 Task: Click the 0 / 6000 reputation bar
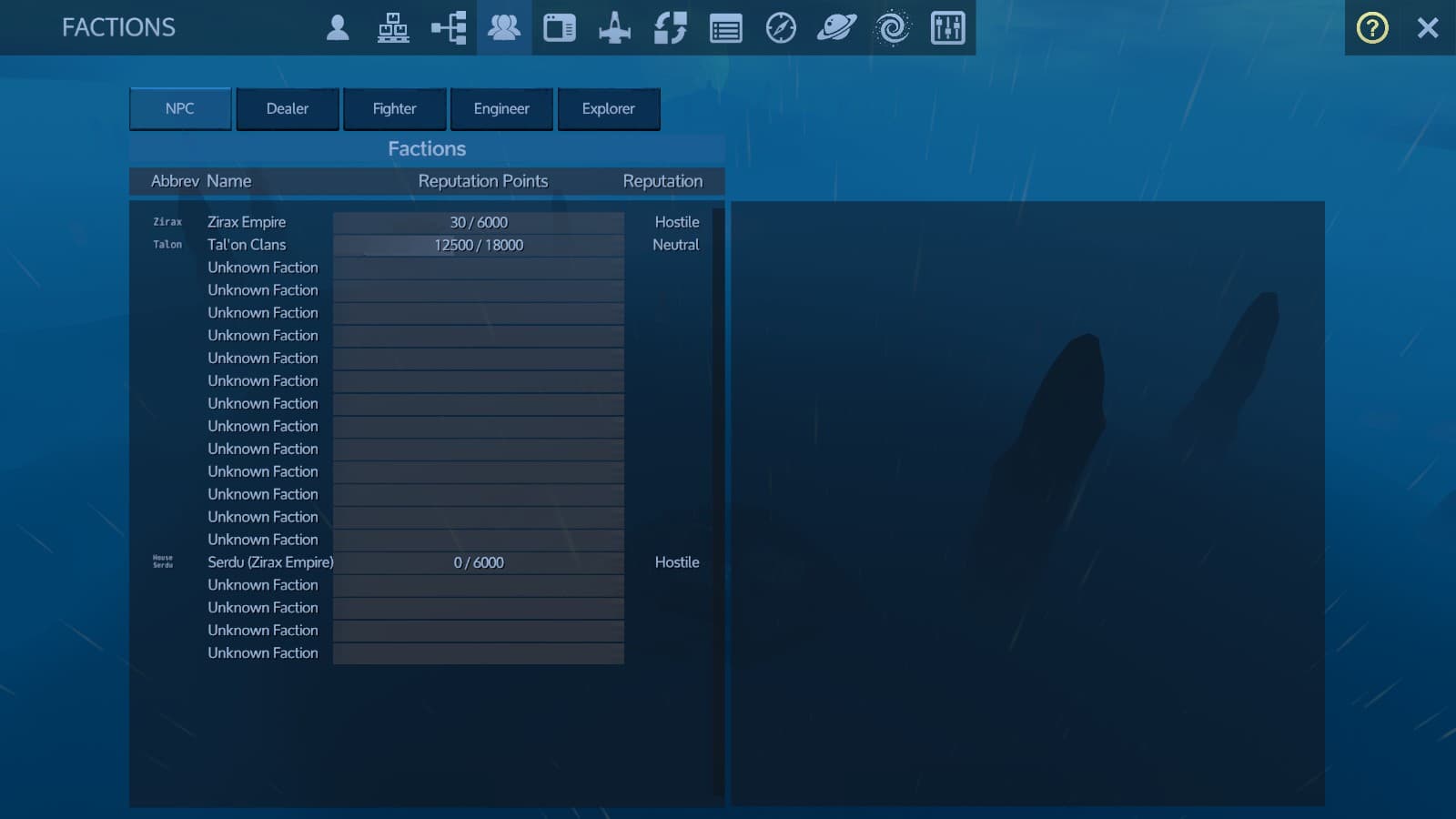point(479,562)
